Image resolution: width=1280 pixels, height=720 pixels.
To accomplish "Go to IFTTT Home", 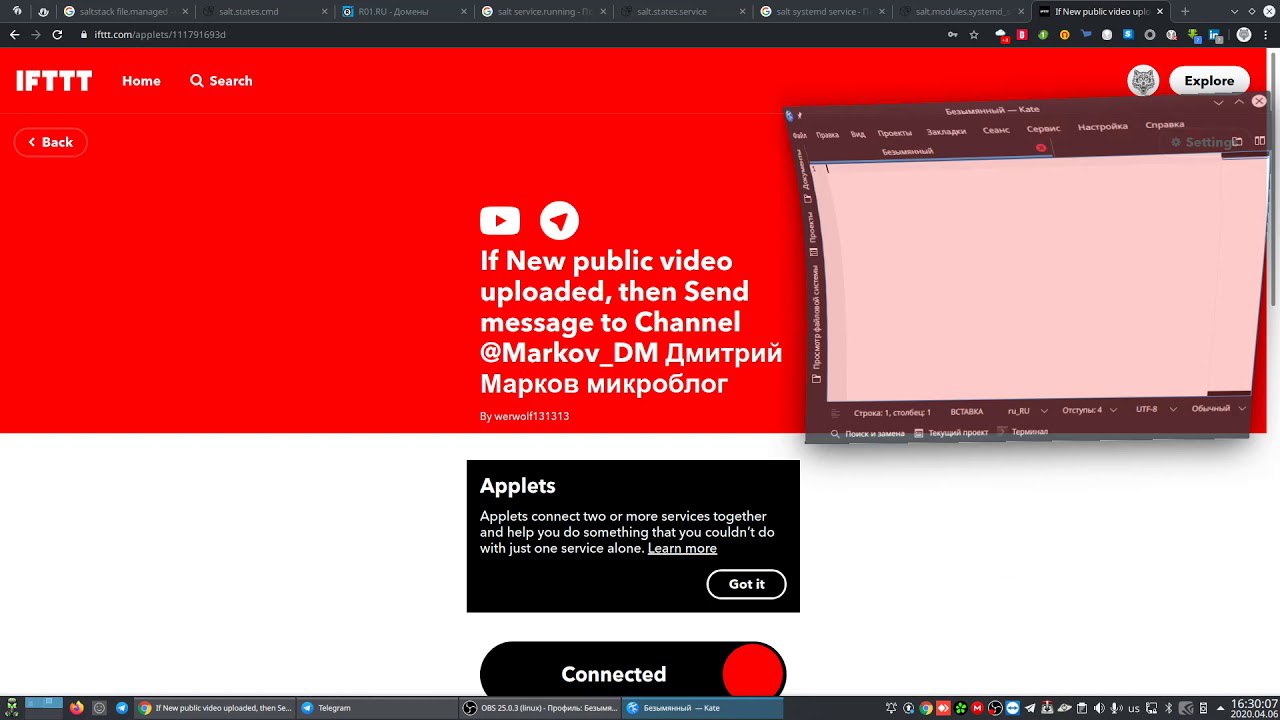I will tap(141, 81).
